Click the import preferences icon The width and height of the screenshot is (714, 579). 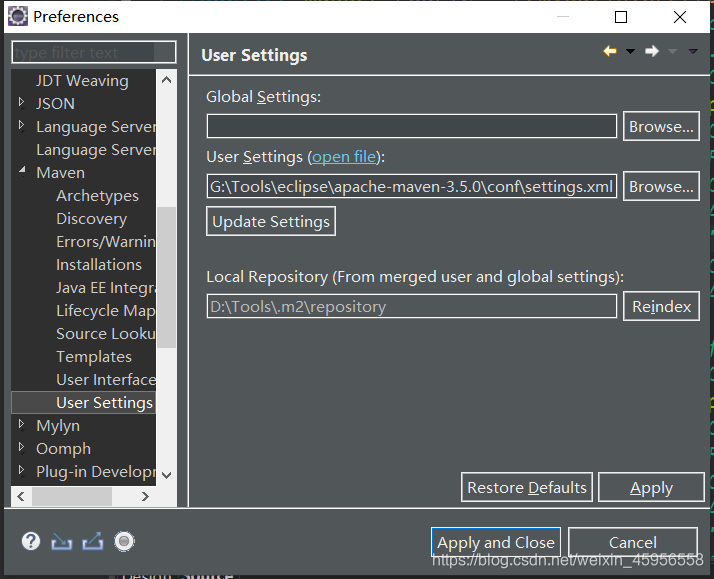click(x=61, y=541)
